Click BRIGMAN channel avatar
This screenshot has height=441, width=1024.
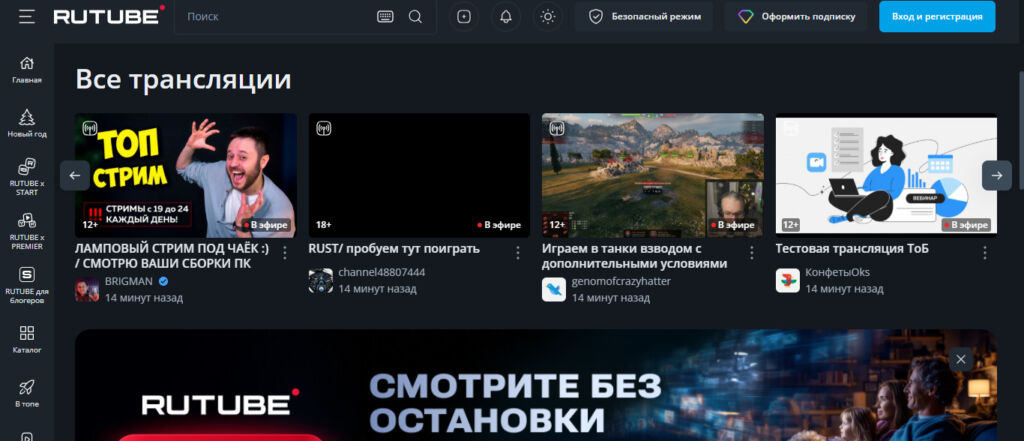tap(87, 289)
